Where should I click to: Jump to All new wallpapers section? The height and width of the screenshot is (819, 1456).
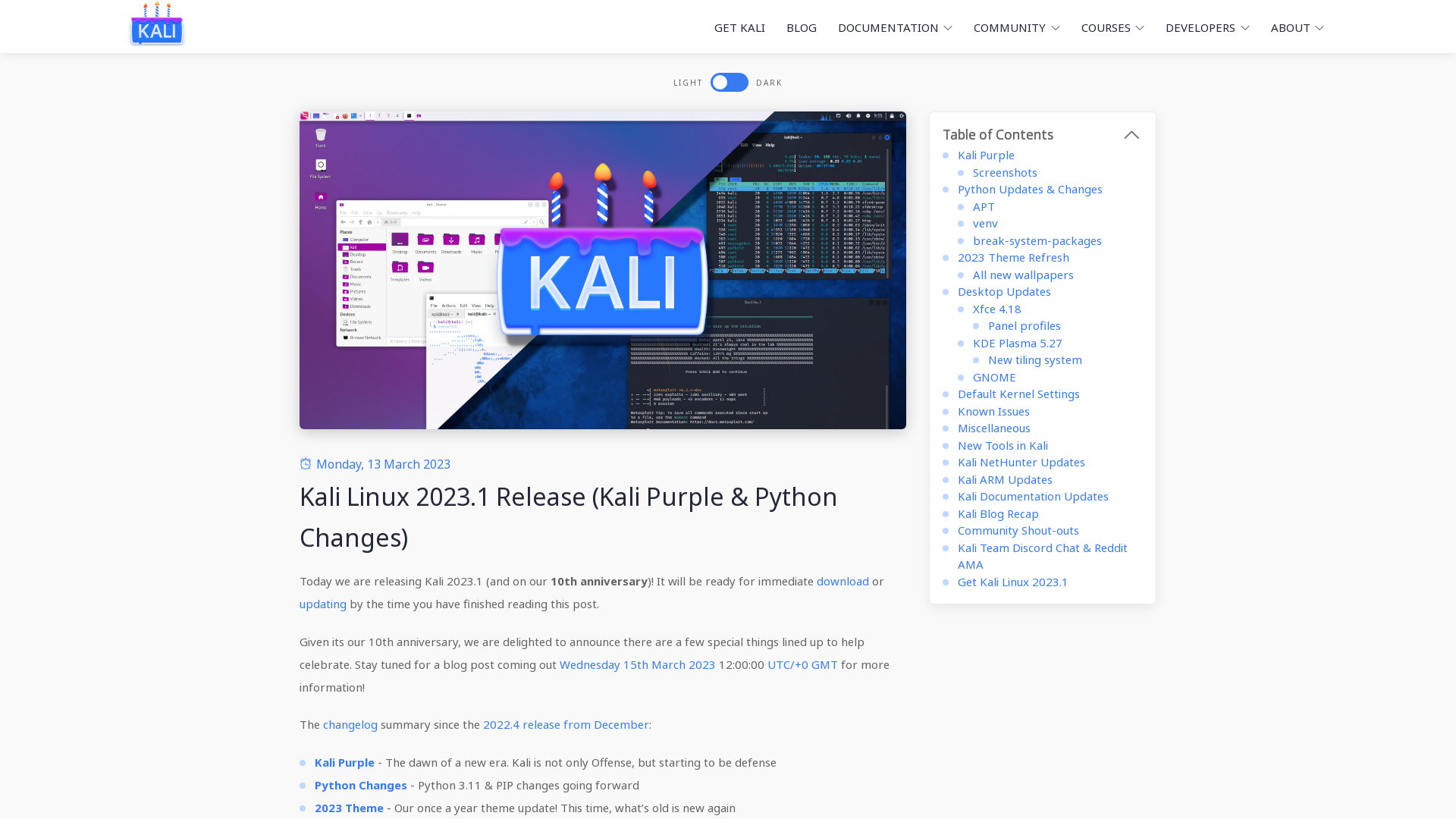pos(1023,275)
